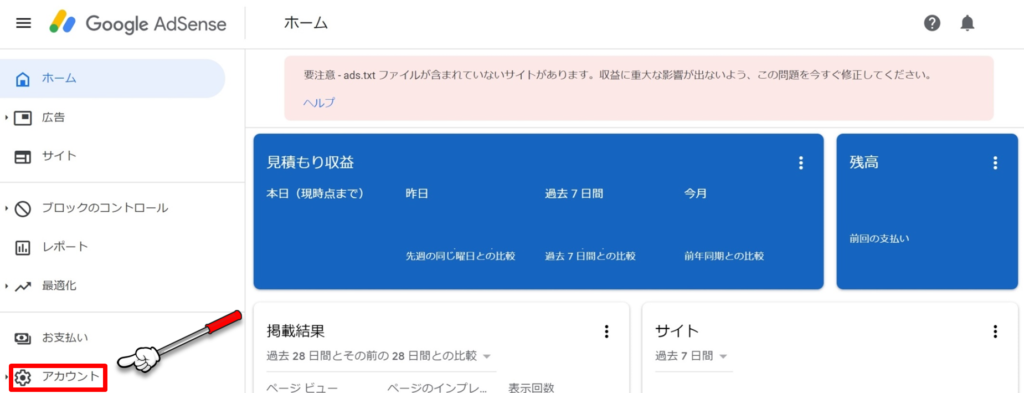Click the 残高 card title
The height and width of the screenshot is (393, 1024).
pyautogui.click(x=864, y=163)
